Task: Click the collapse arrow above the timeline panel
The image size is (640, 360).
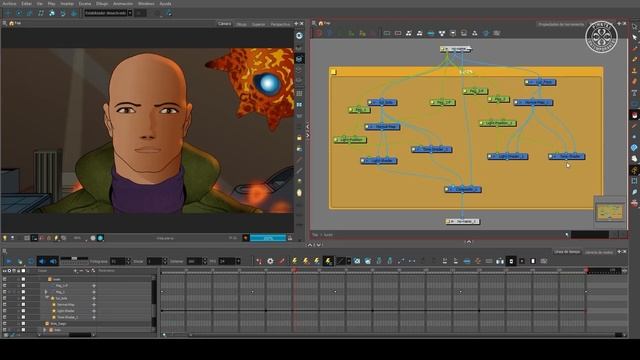Action: coord(469,242)
